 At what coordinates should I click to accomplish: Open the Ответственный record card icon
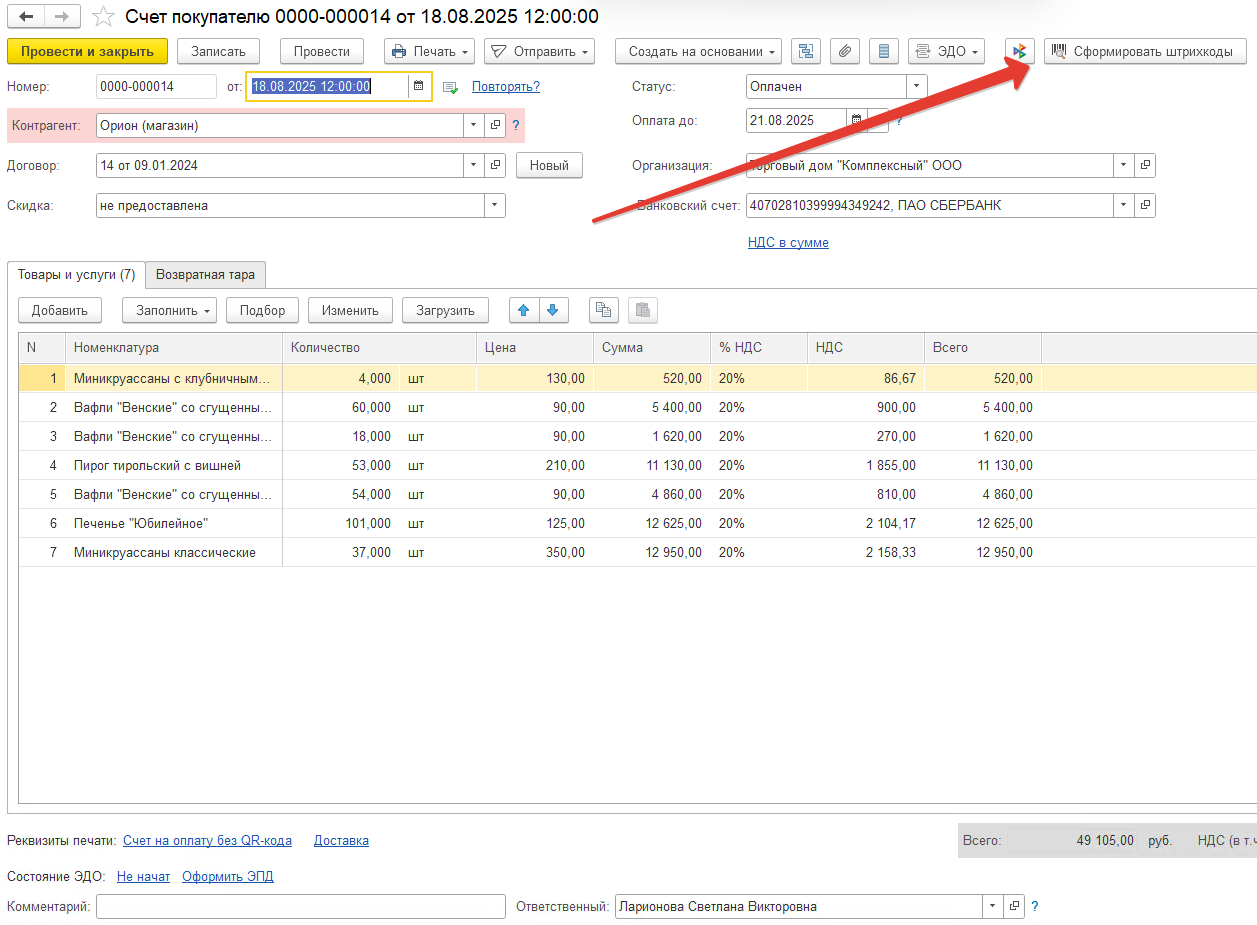point(1014,907)
